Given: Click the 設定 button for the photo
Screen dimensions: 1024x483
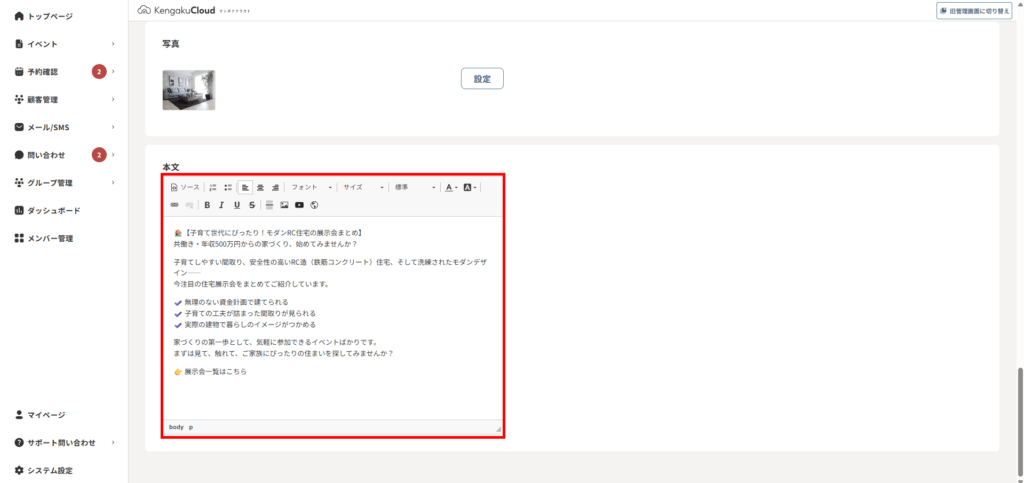Looking at the screenshot, I should [x=482, y=79].
